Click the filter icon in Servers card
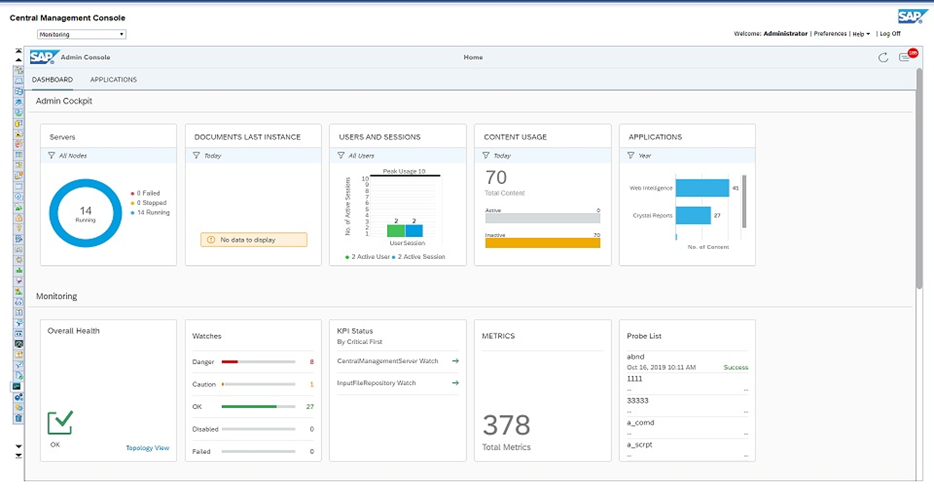The height and width of the screenshot is (494, 934). coord(51,155)
